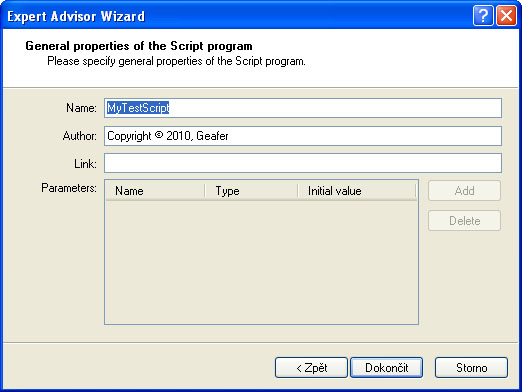Cancel the wizard with Storno

click(471, 368)
